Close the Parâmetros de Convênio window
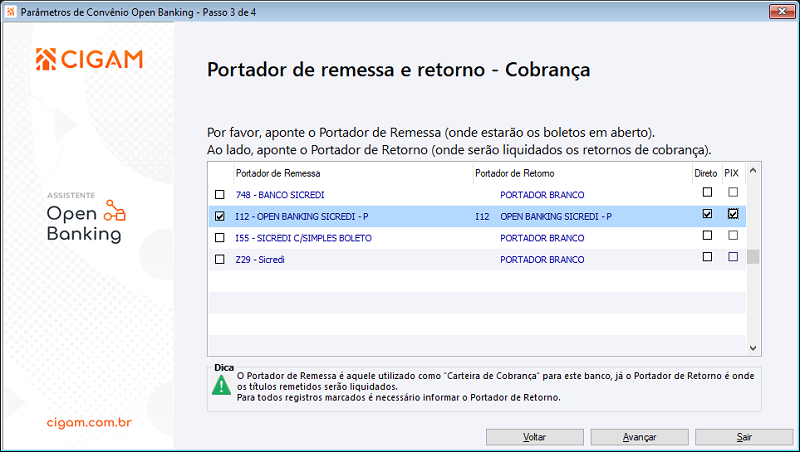The width and height of the screenshot is (800, 452). click(781, 11)
